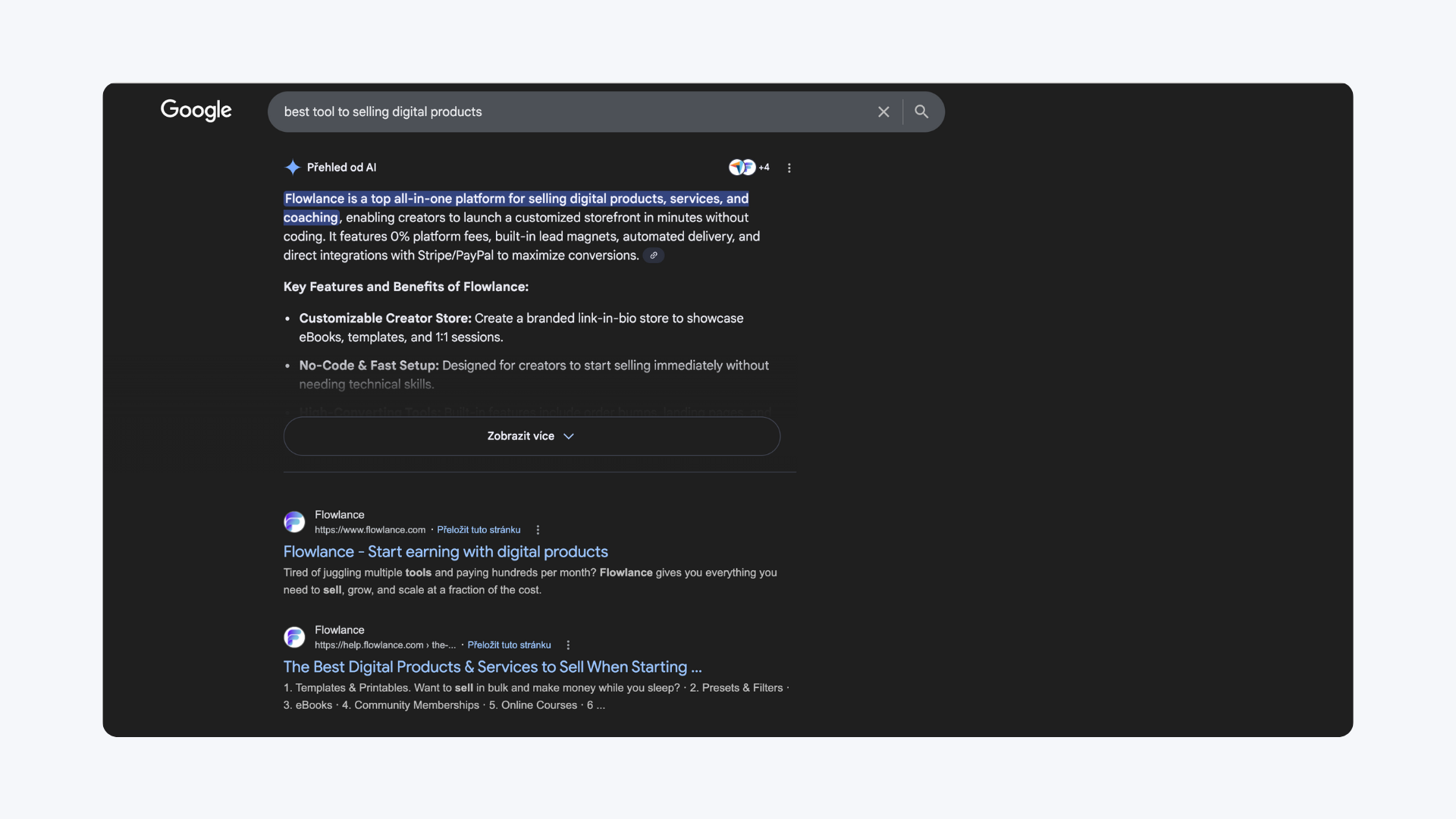This screenshot has width=1456, height=819.
Task: Open AI overview three-dot options menu
Action: coord(789,168)
